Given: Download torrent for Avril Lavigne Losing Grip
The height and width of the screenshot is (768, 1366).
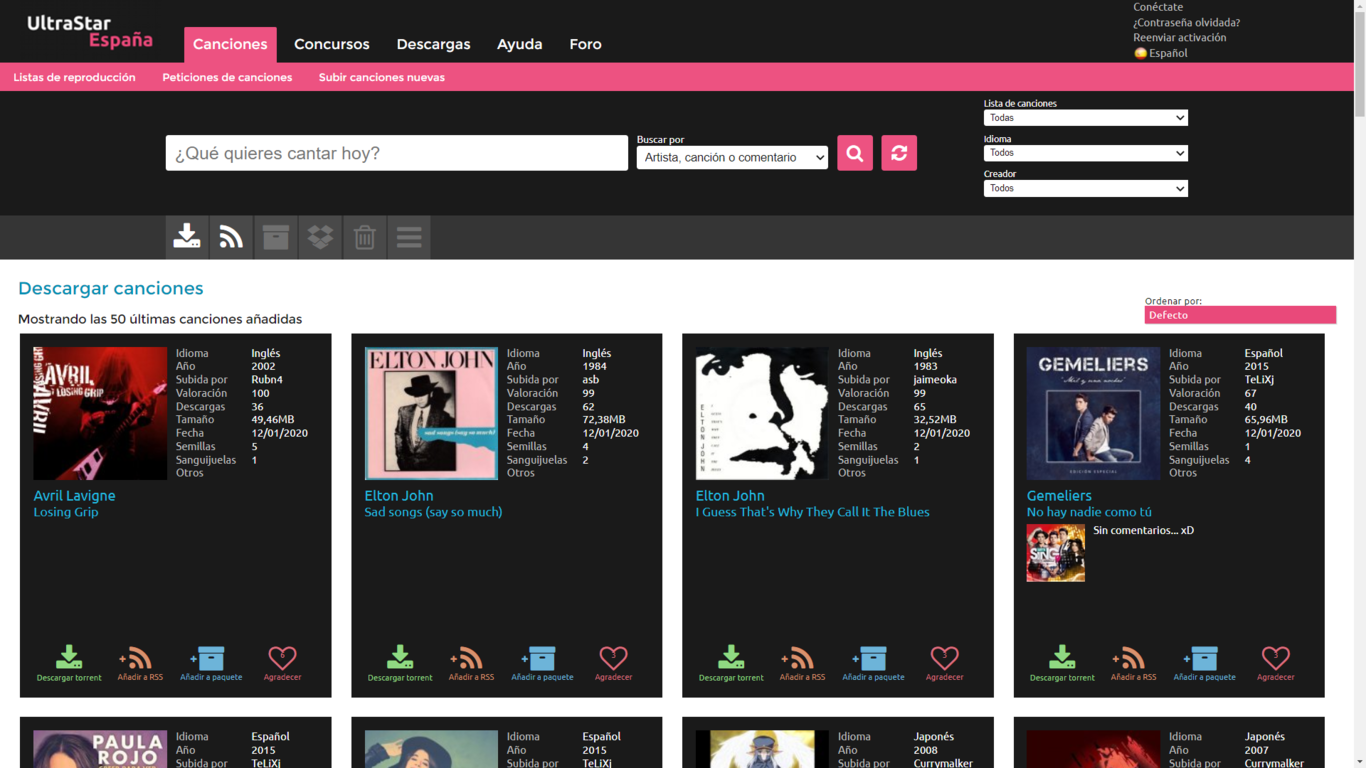Looking at the screenshot, I should point(69,663).
